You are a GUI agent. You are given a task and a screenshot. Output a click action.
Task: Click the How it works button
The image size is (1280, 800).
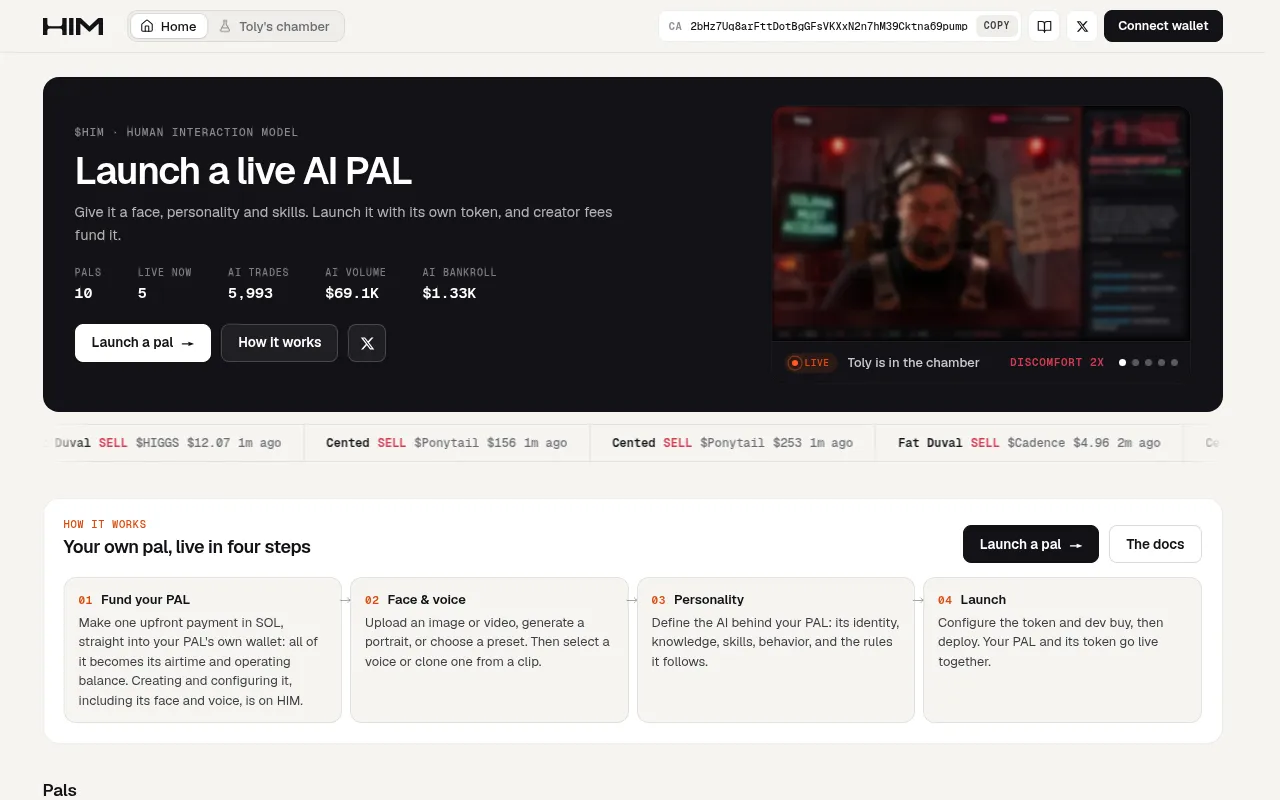coord(280,343)
